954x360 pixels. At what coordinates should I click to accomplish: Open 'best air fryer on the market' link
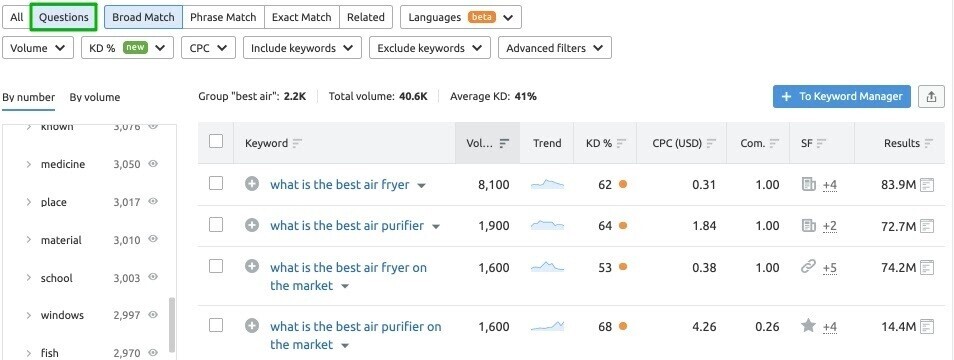(x=349, y=276)
